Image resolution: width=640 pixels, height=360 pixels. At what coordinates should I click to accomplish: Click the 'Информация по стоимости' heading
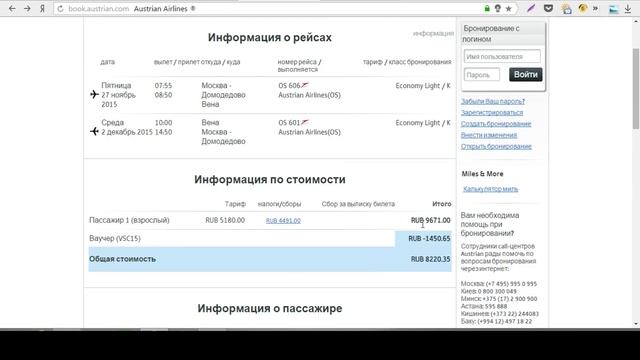pos(269,180)
